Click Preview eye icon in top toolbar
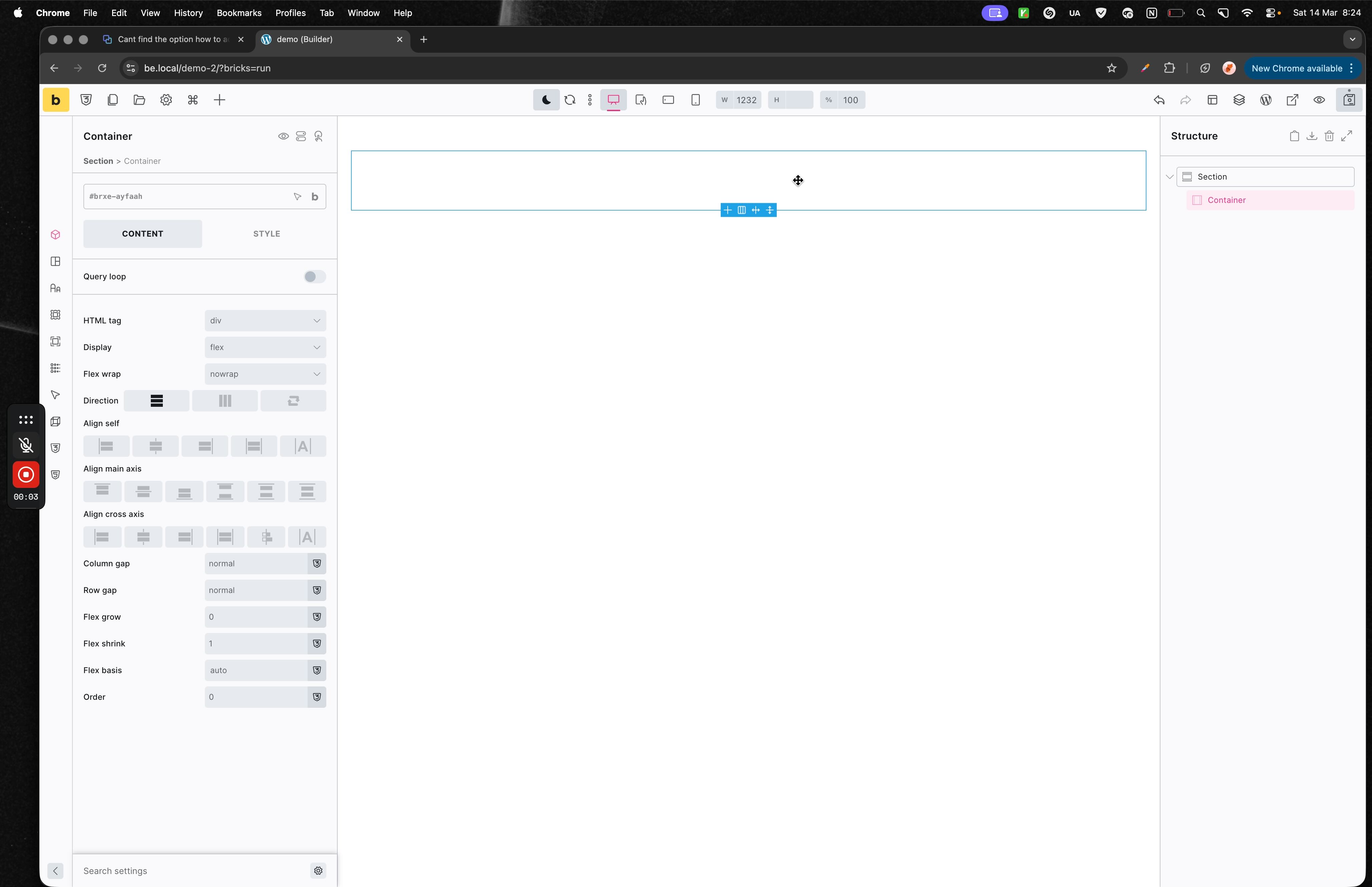The width and height of the screenshot is (1372, 887). click(1319, 100)
